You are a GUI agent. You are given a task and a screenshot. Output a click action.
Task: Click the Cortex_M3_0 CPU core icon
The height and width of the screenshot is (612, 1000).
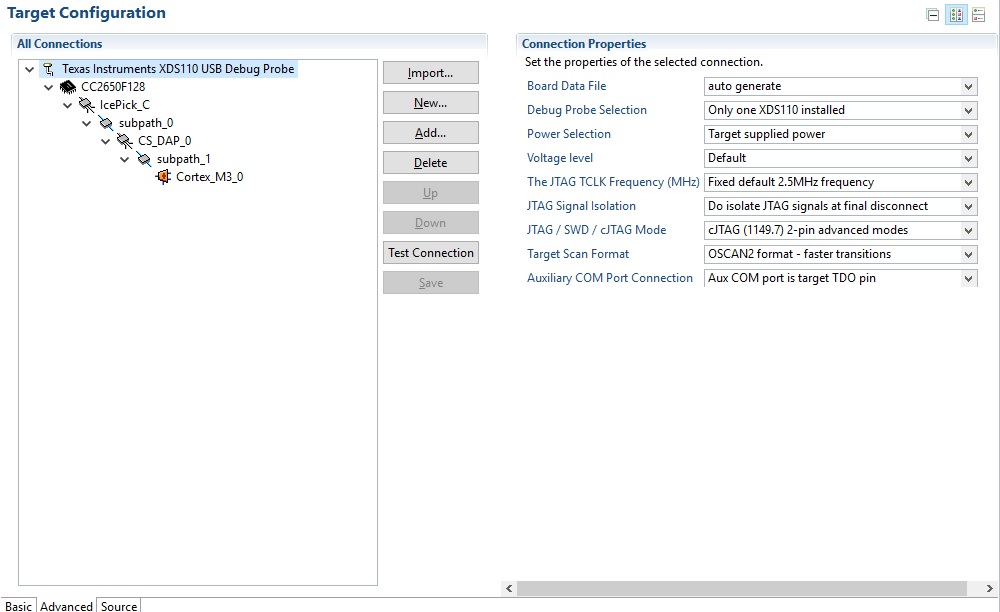163,177
